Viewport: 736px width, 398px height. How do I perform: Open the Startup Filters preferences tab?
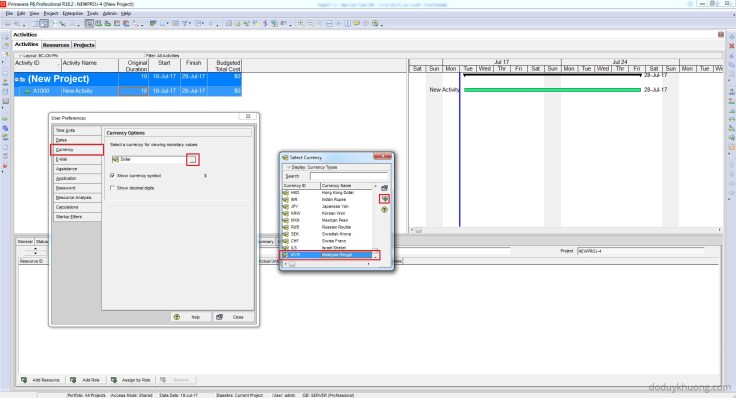pyautogui.click(x=77, y=217)
